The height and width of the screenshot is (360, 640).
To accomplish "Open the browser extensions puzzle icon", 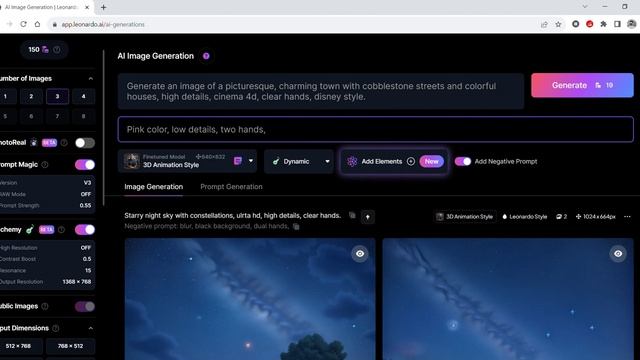I will point(603,24).
